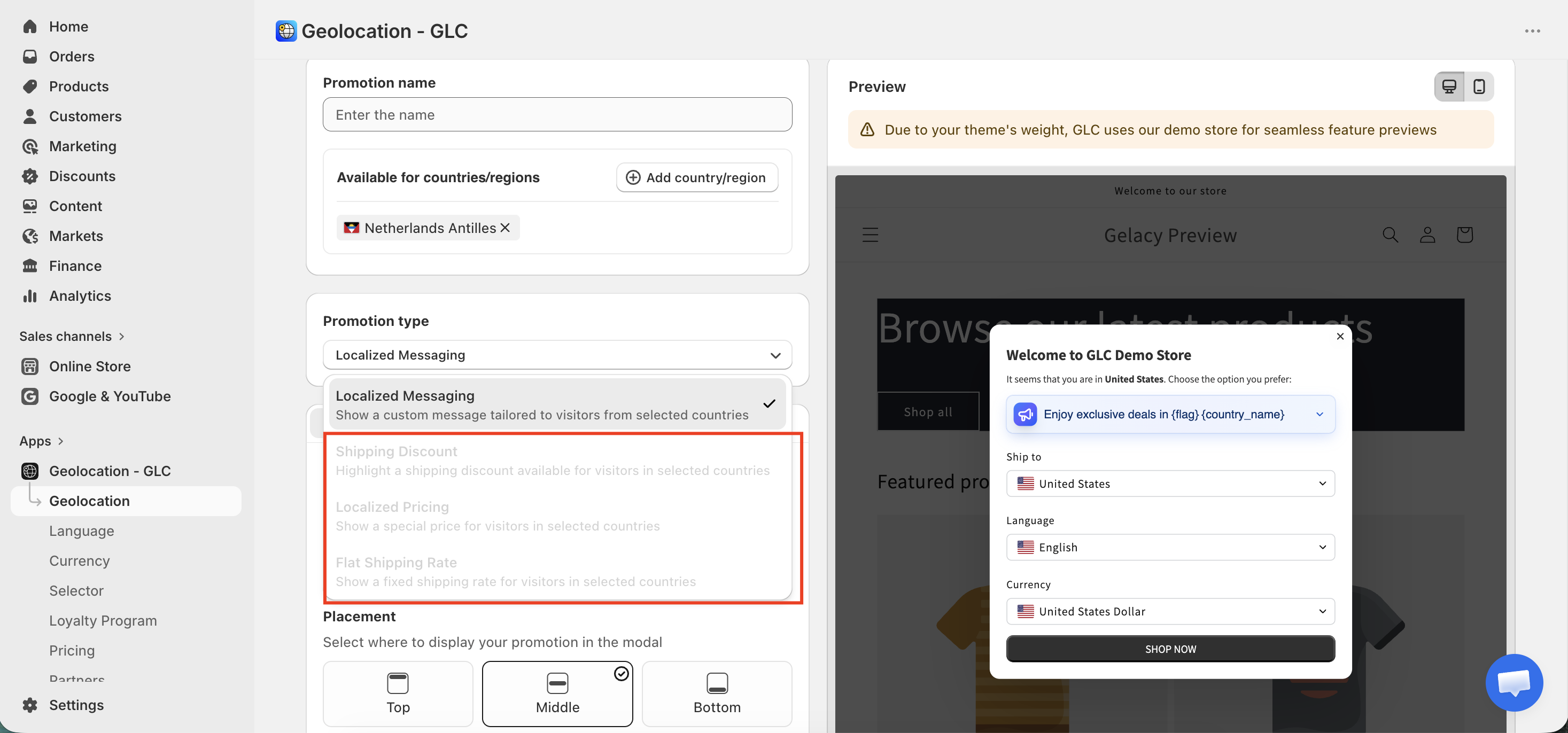The image size is (1568, 733).
Task: Open the Language English dropdown
Action: 1170,547
